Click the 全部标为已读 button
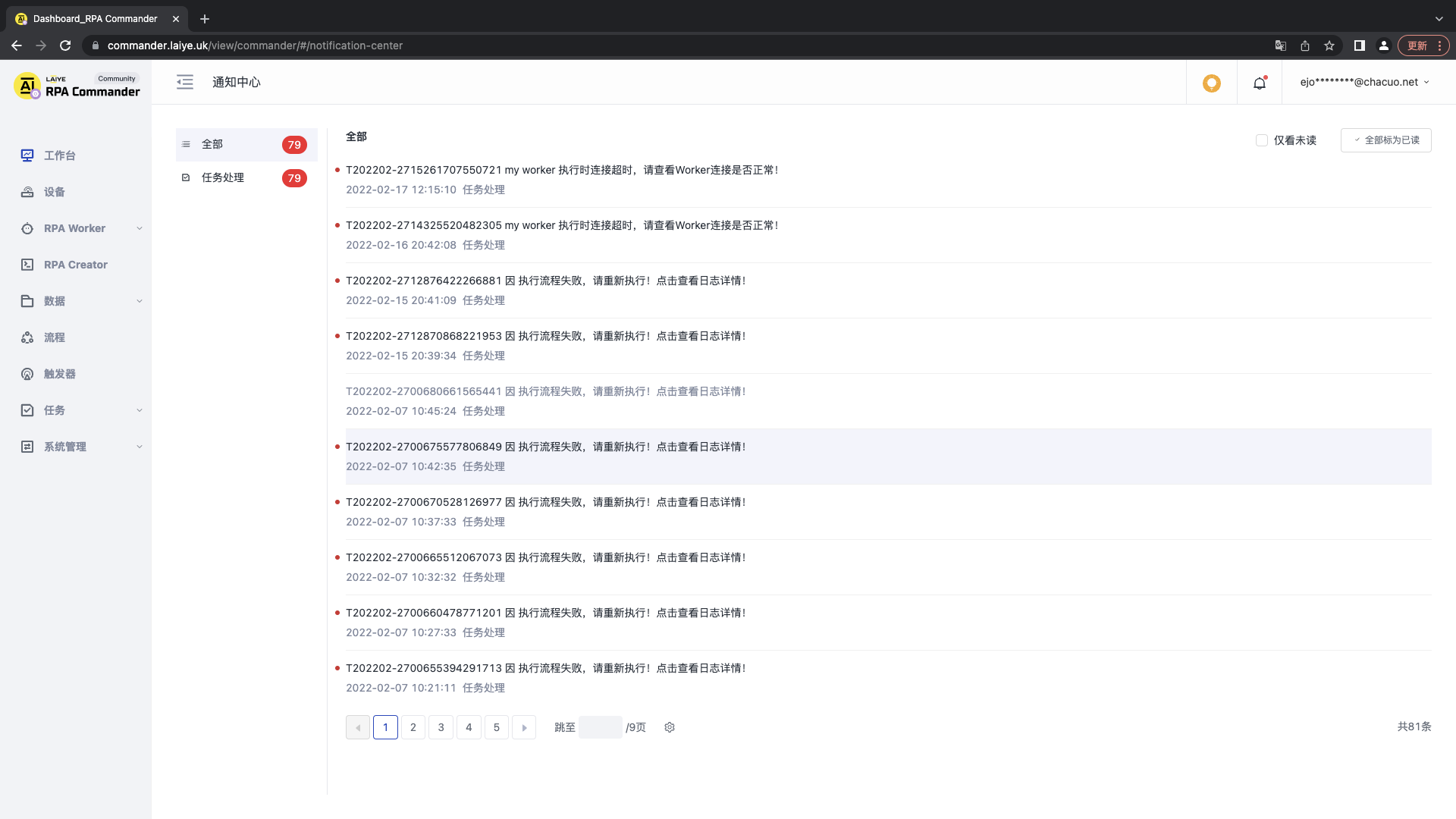1456x819 pixels. click(x=1386, y=140)
